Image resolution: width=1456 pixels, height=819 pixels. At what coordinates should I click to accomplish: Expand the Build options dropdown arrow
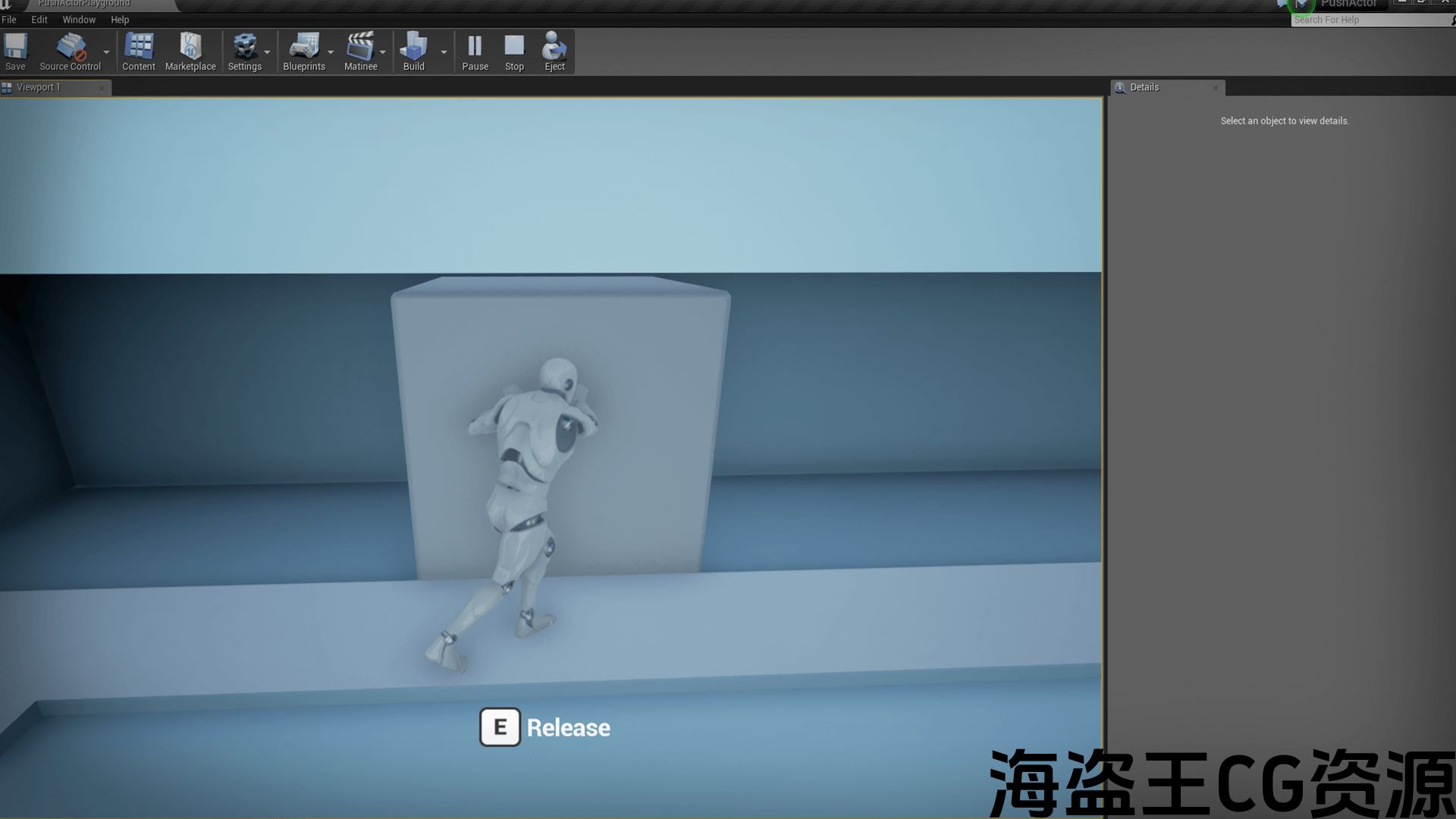(444, 52)
